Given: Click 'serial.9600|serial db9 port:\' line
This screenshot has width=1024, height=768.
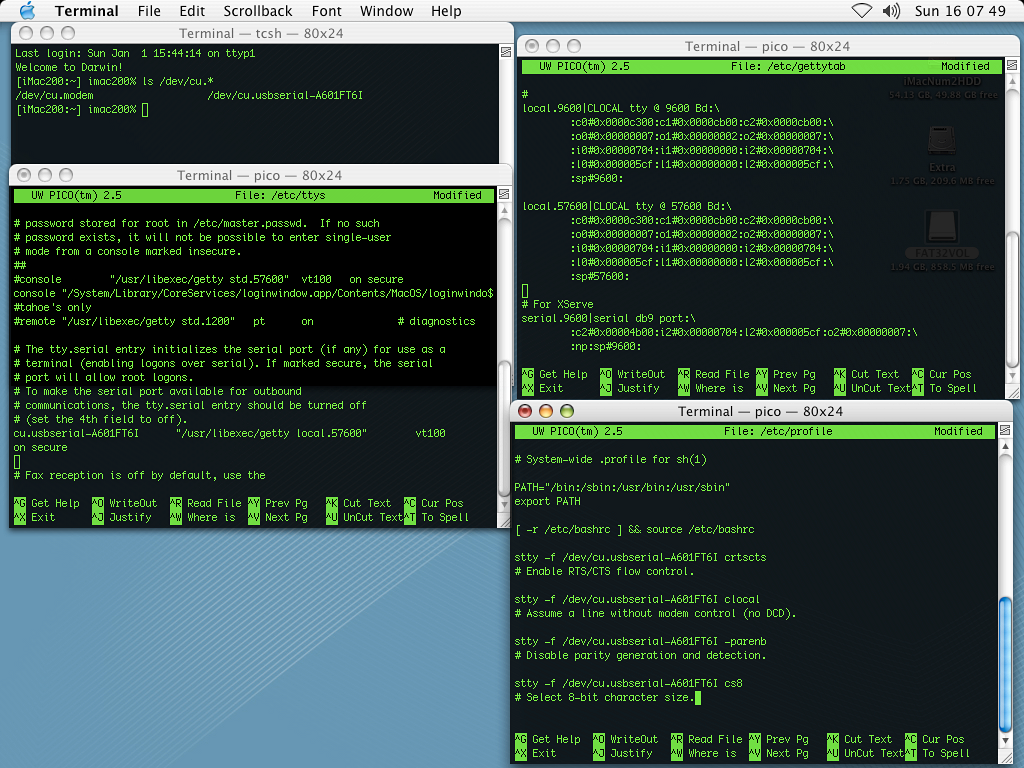Looking at the screenshot, I should pyautogui.click(x=609, y=319).
